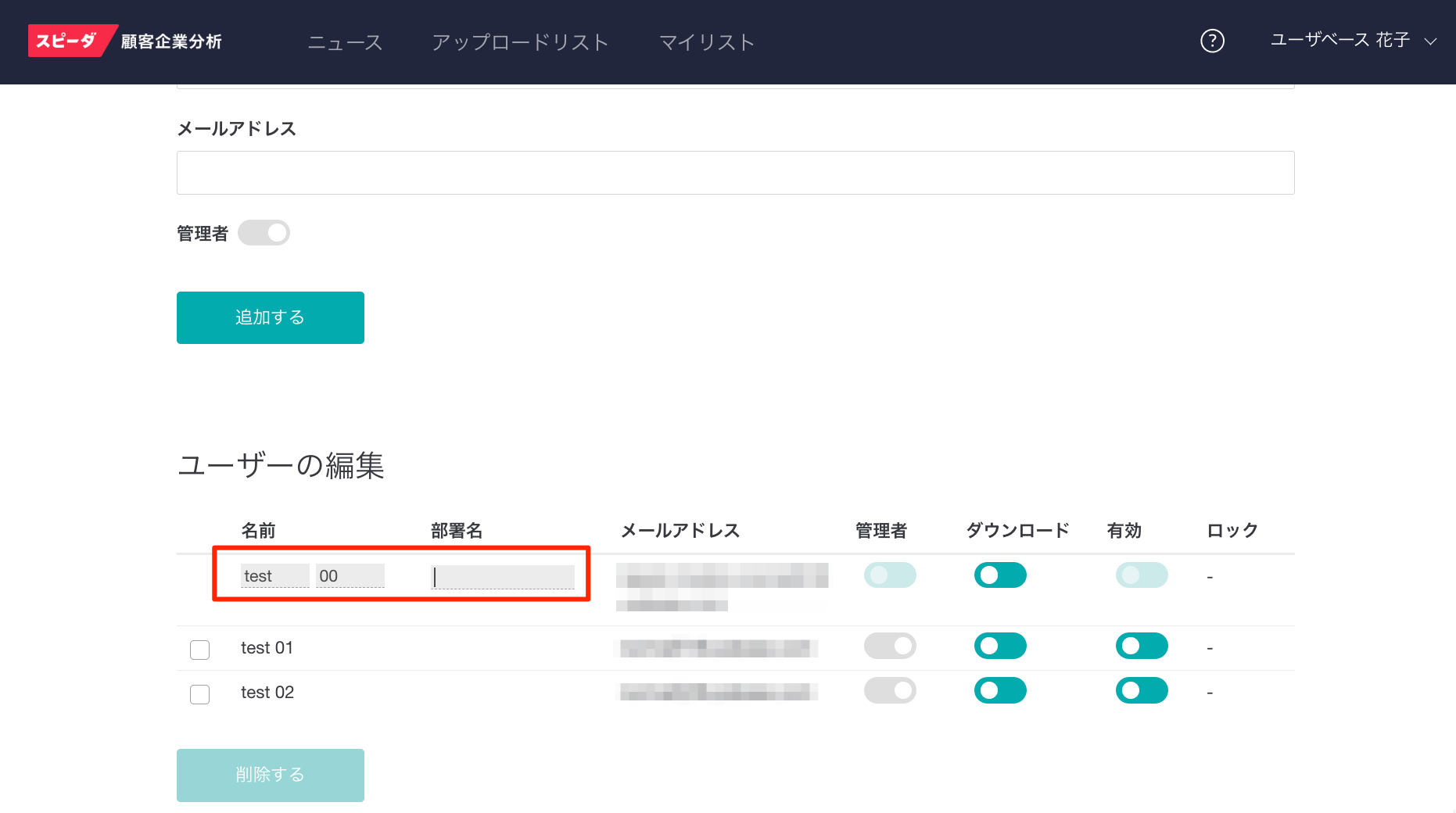The image size is (1456, 813).
Task: Click 顧客企業分析 next to the logo
Action: click(x=171, y=41)
